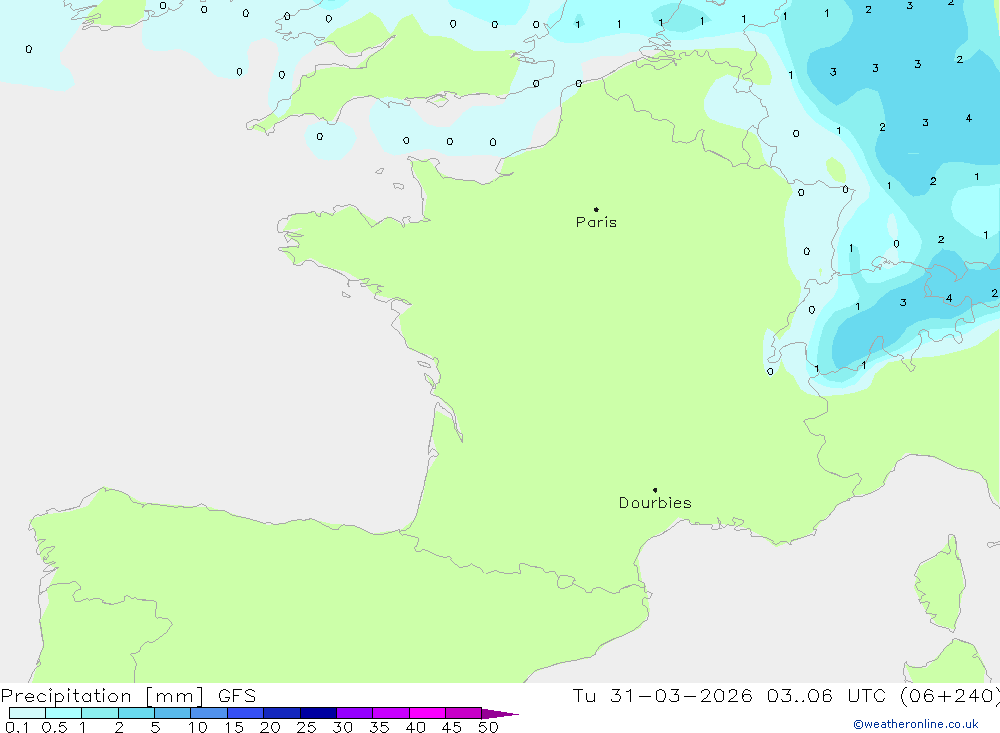Open the weatheronline.co.uk copyright link

click(x=916, y=724)
